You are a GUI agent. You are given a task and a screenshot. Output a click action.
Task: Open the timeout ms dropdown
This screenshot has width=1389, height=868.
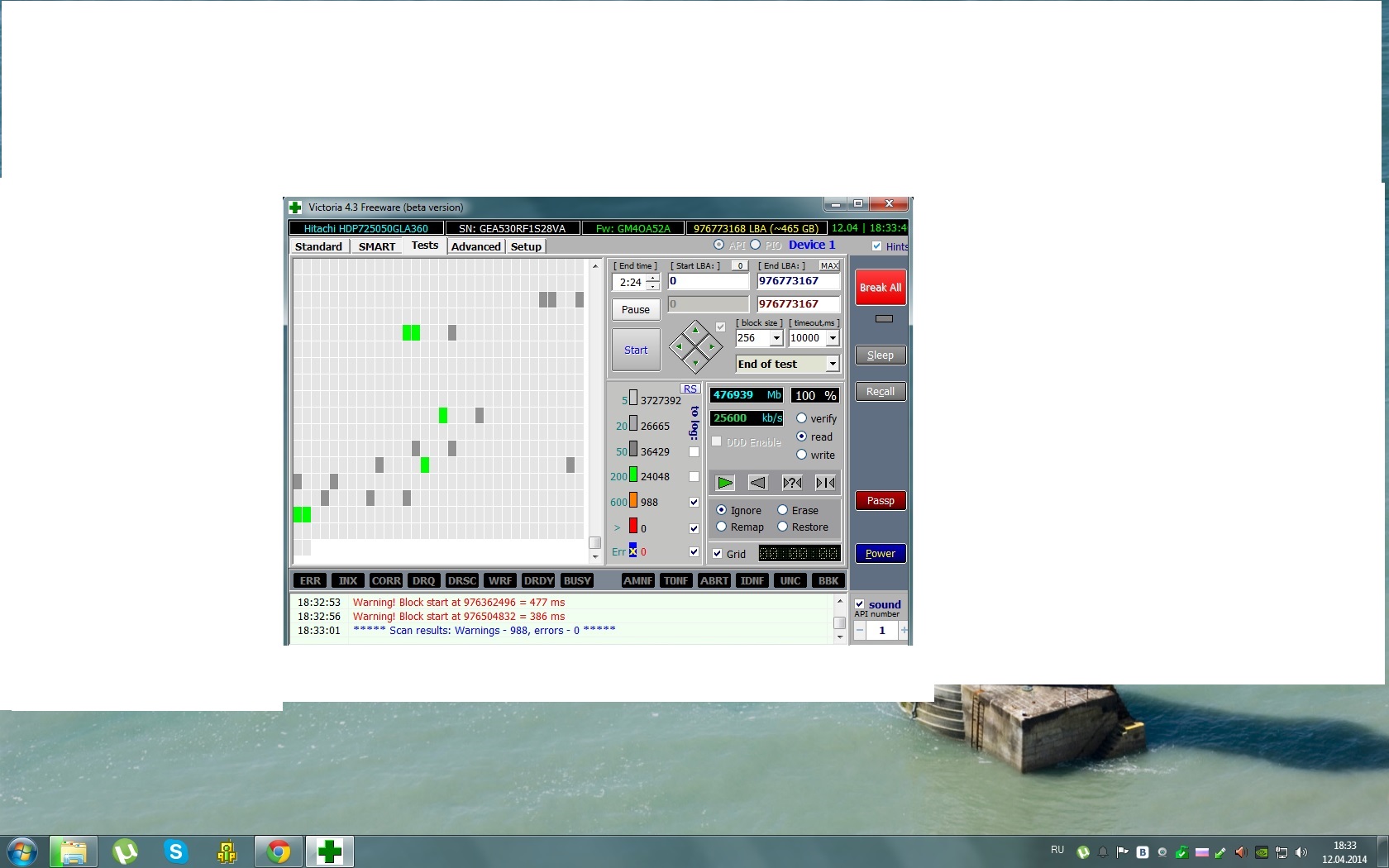[x=833, y=338]
